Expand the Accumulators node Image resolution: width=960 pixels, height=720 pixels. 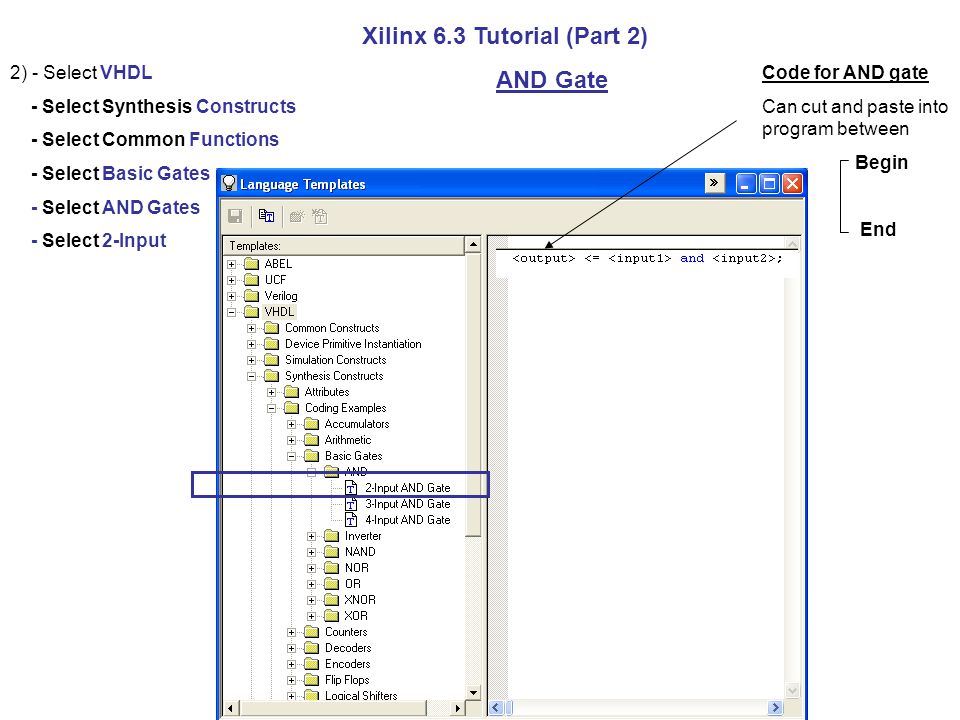click(291, 424)
